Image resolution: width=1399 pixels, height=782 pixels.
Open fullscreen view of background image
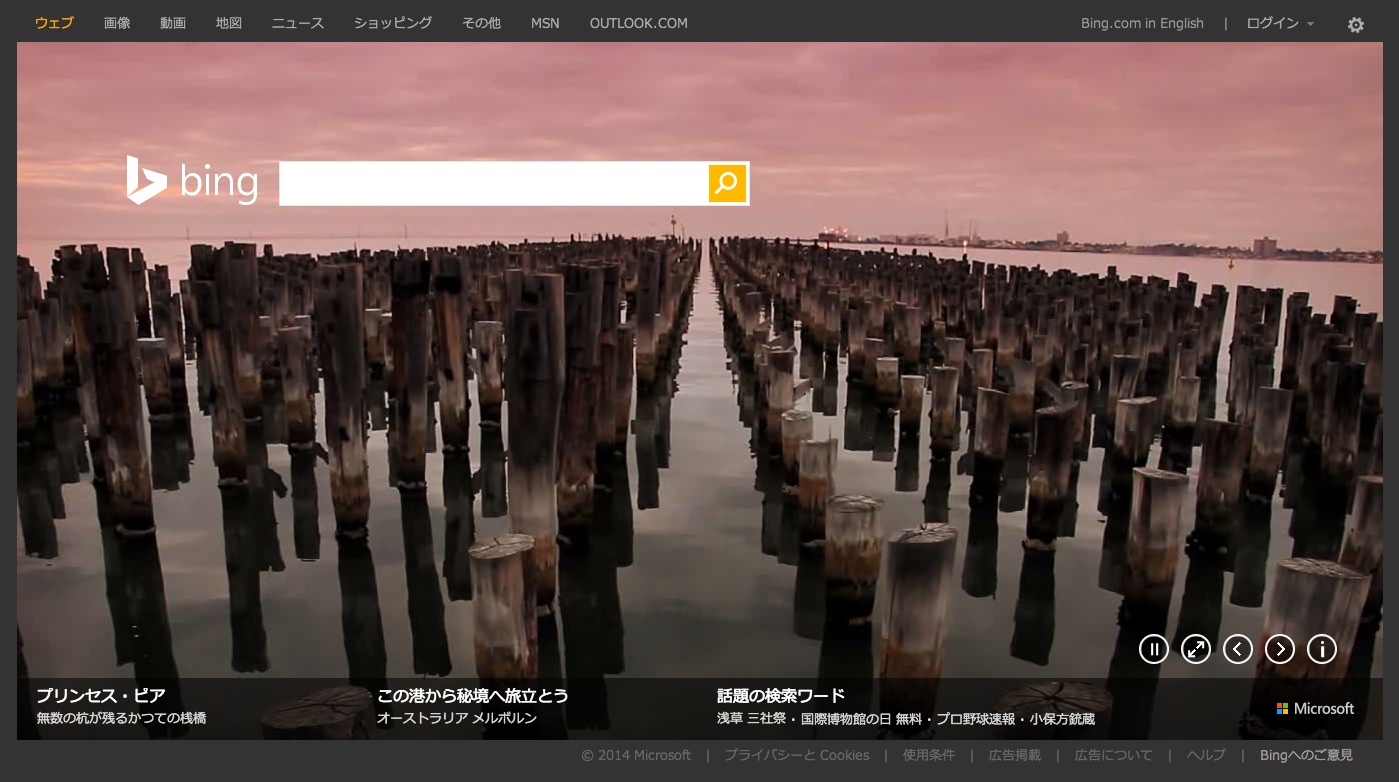[1195, 649]
